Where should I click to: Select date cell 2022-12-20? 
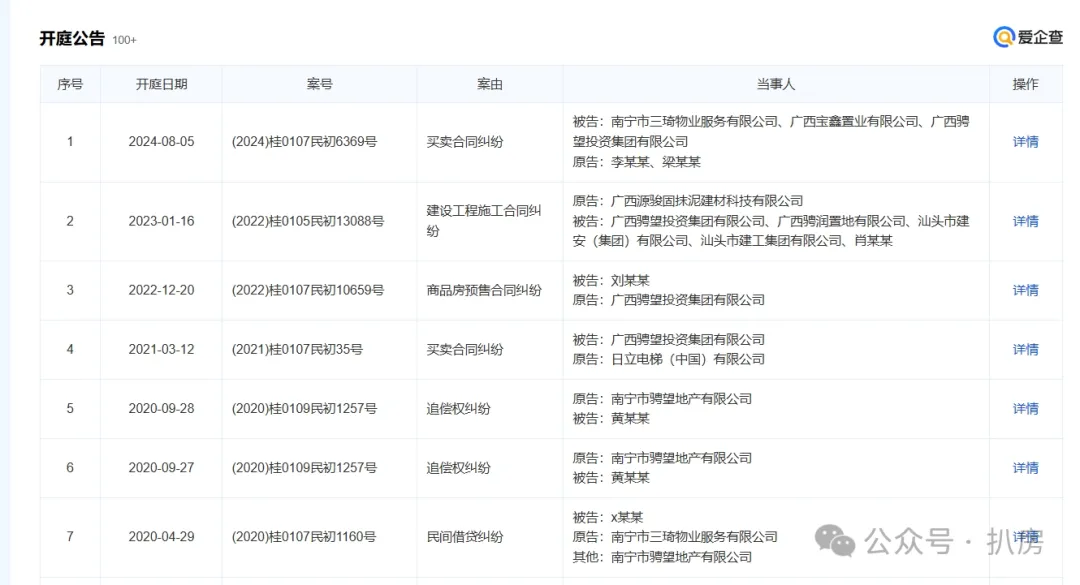161,290
